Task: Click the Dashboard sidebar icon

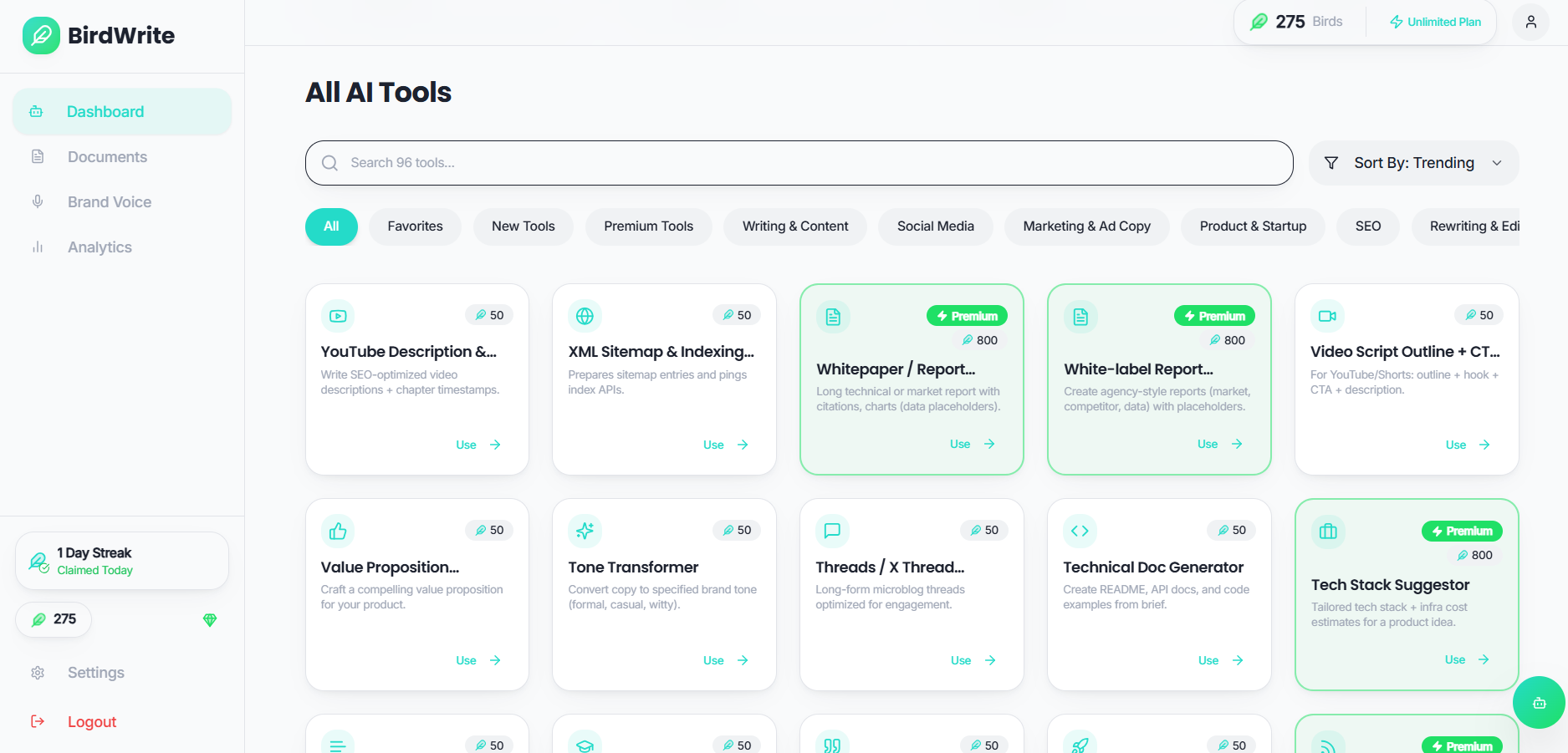Action: click(x=36, y=111)
